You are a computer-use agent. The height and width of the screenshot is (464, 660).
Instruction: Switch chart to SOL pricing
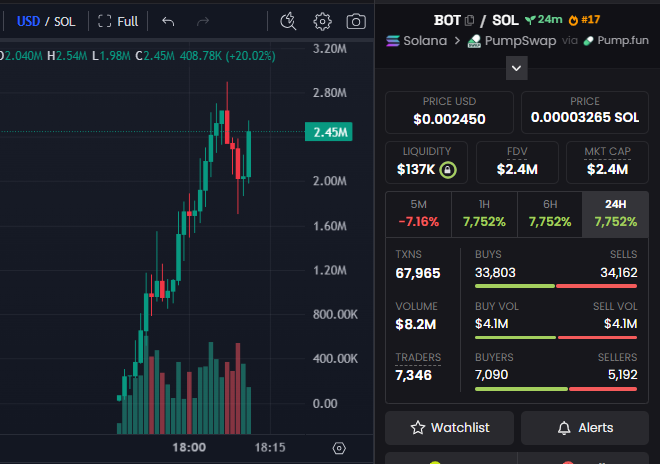click(64, 21)
